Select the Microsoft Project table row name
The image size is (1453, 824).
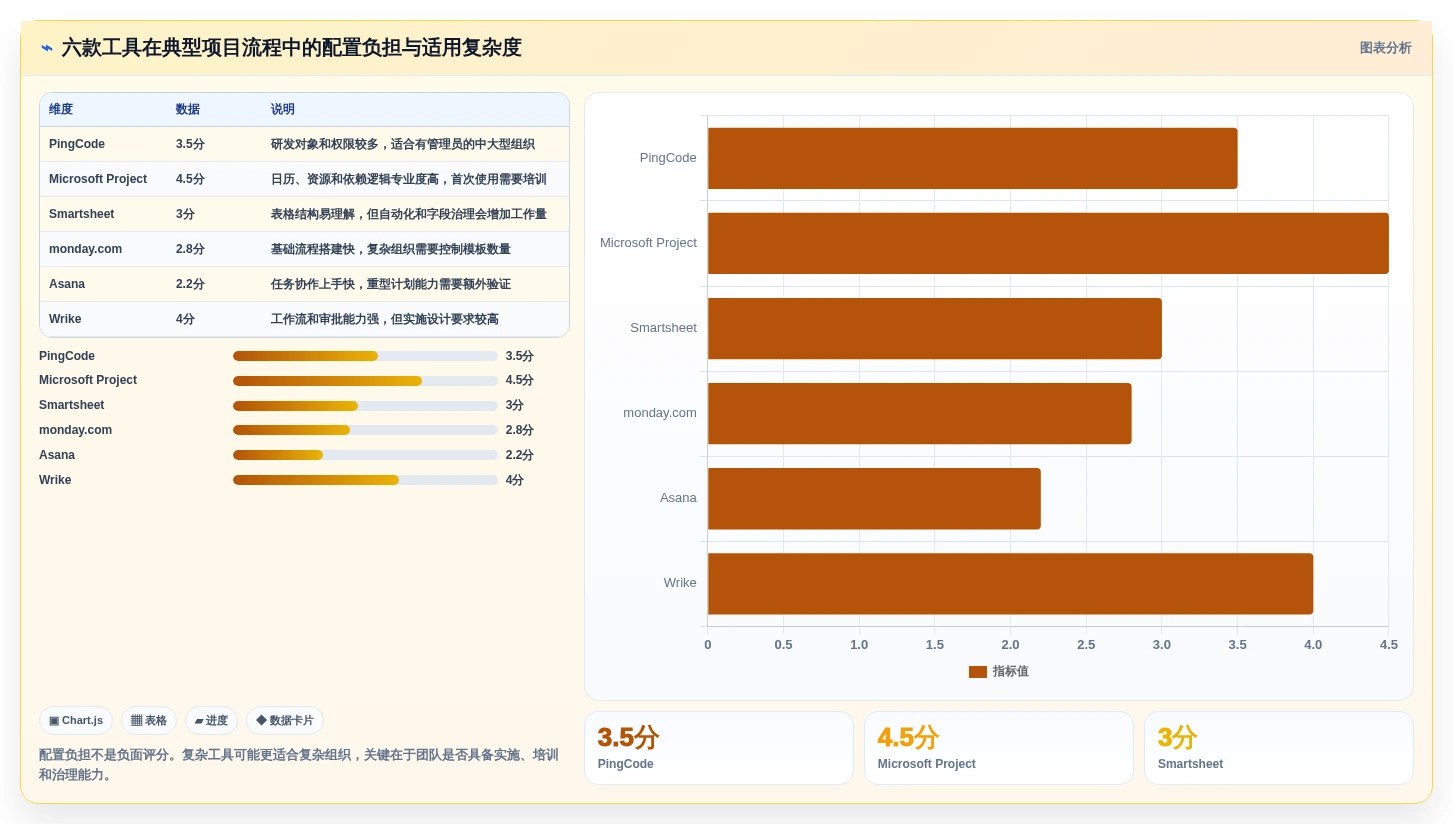click(x=98, y=179)
